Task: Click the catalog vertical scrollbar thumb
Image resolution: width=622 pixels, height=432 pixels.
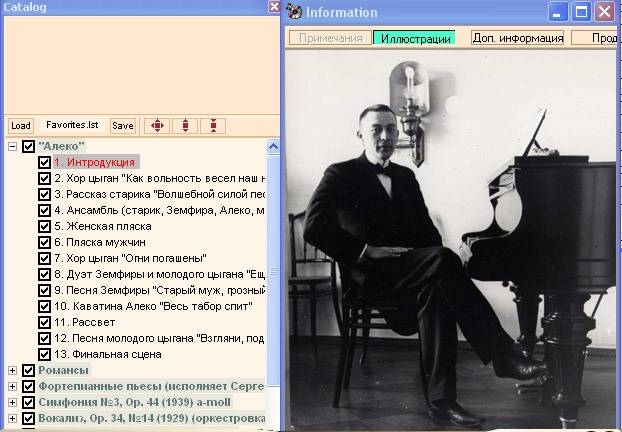Action: [273, 271]
